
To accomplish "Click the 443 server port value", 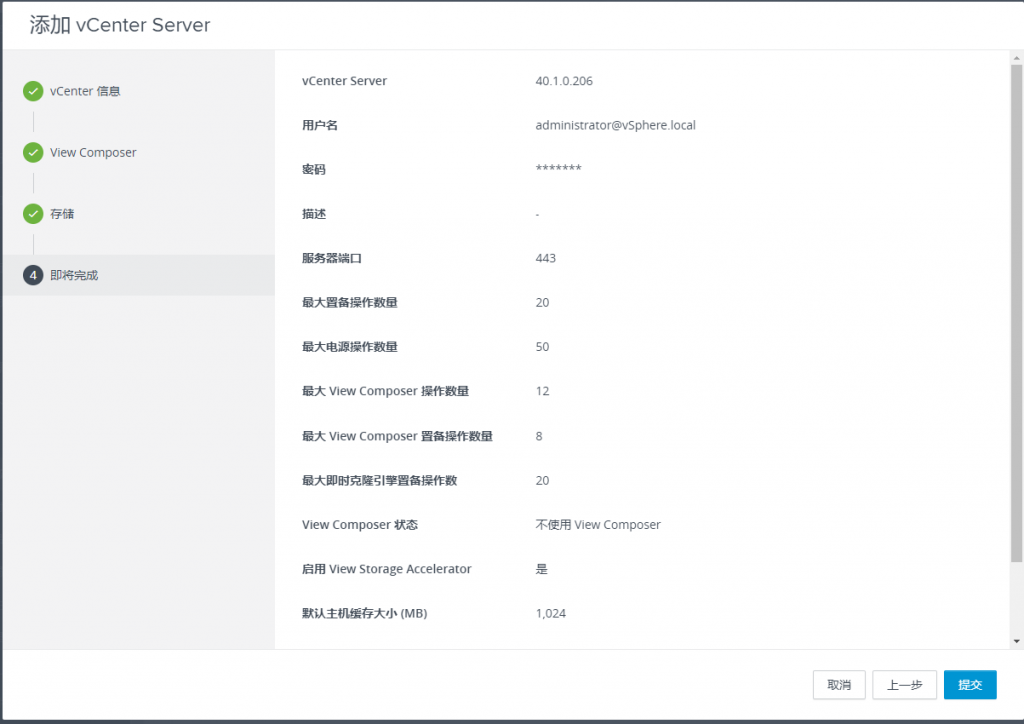I will (545, 258).
